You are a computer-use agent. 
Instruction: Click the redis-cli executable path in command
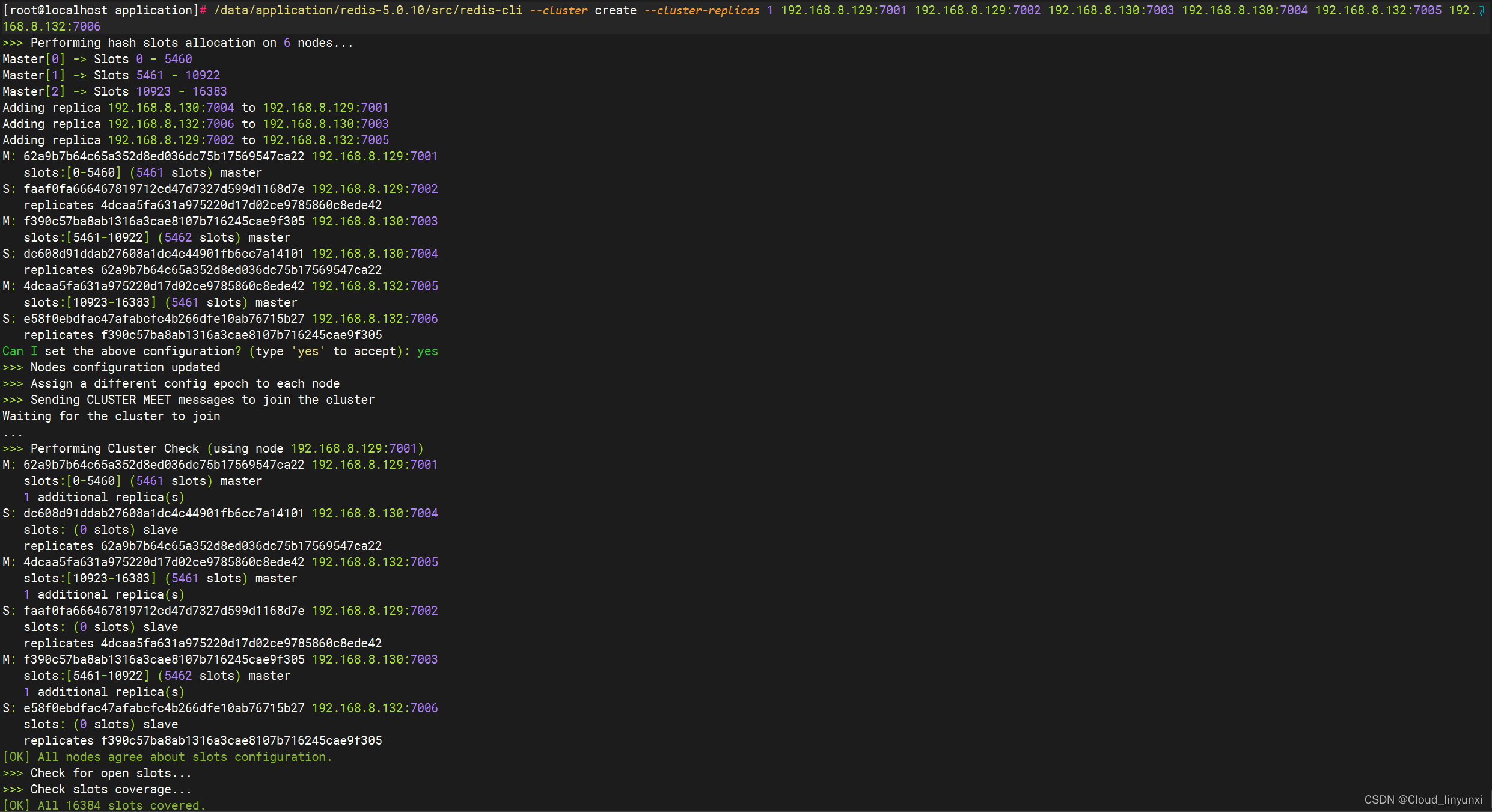coord(368,10)
